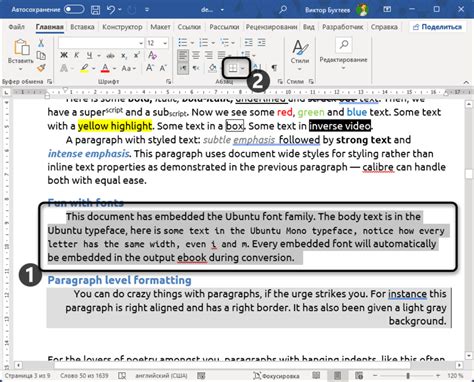The height and width of the screenshot is (382, 474).
Task: Open Шрифт group dialog launcher
Action: (169, 81)
